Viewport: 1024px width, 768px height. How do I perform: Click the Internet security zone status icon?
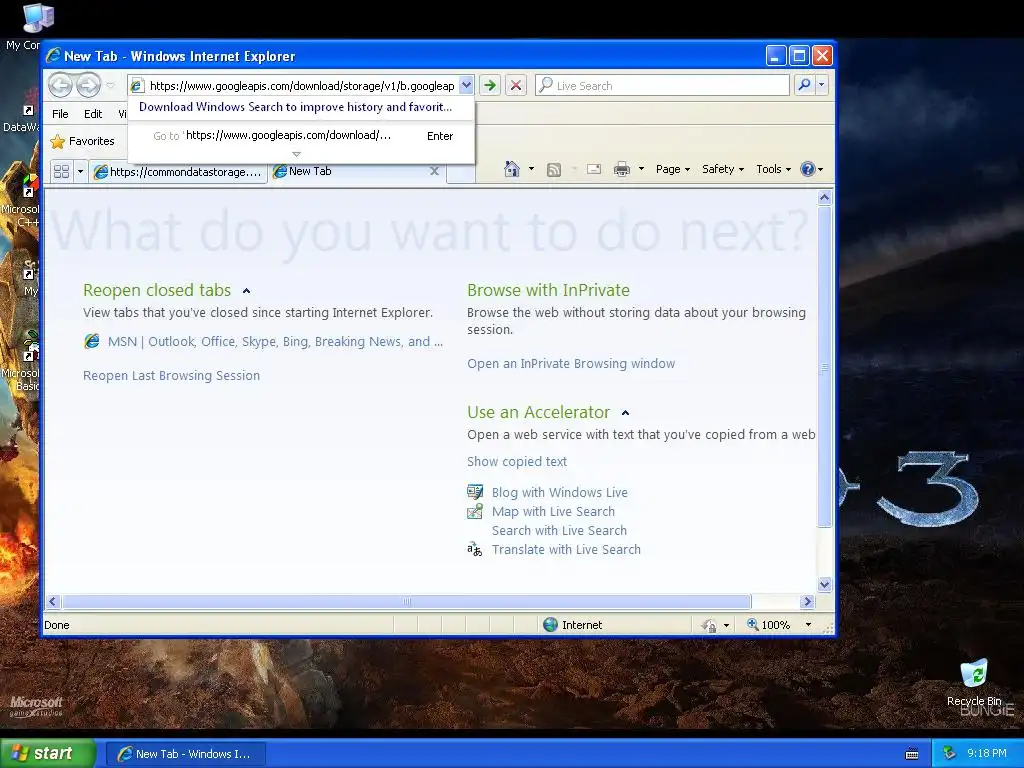(x=551, y=625)
